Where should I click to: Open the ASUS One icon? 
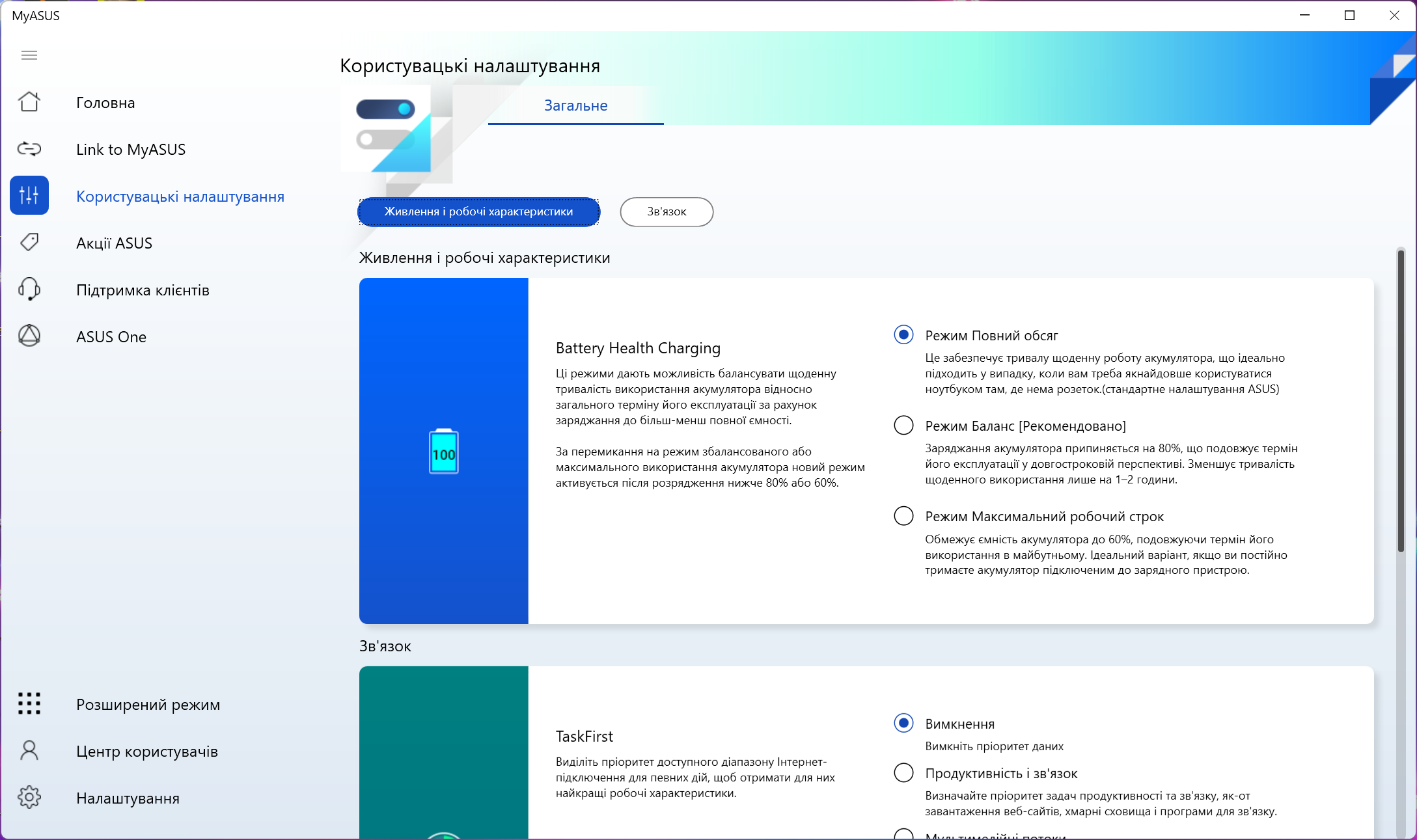coord(29,336)
